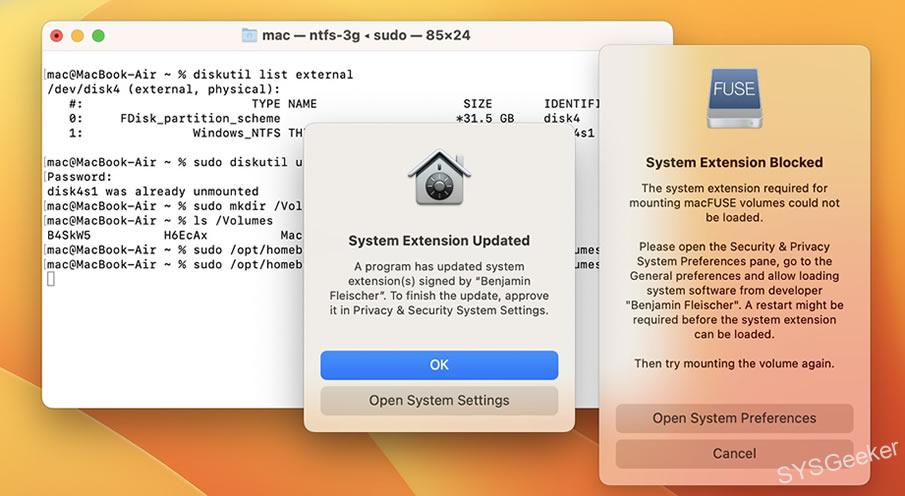Click 'disk4s1 was already unmounted' line
905x496 pixels.
152,191
